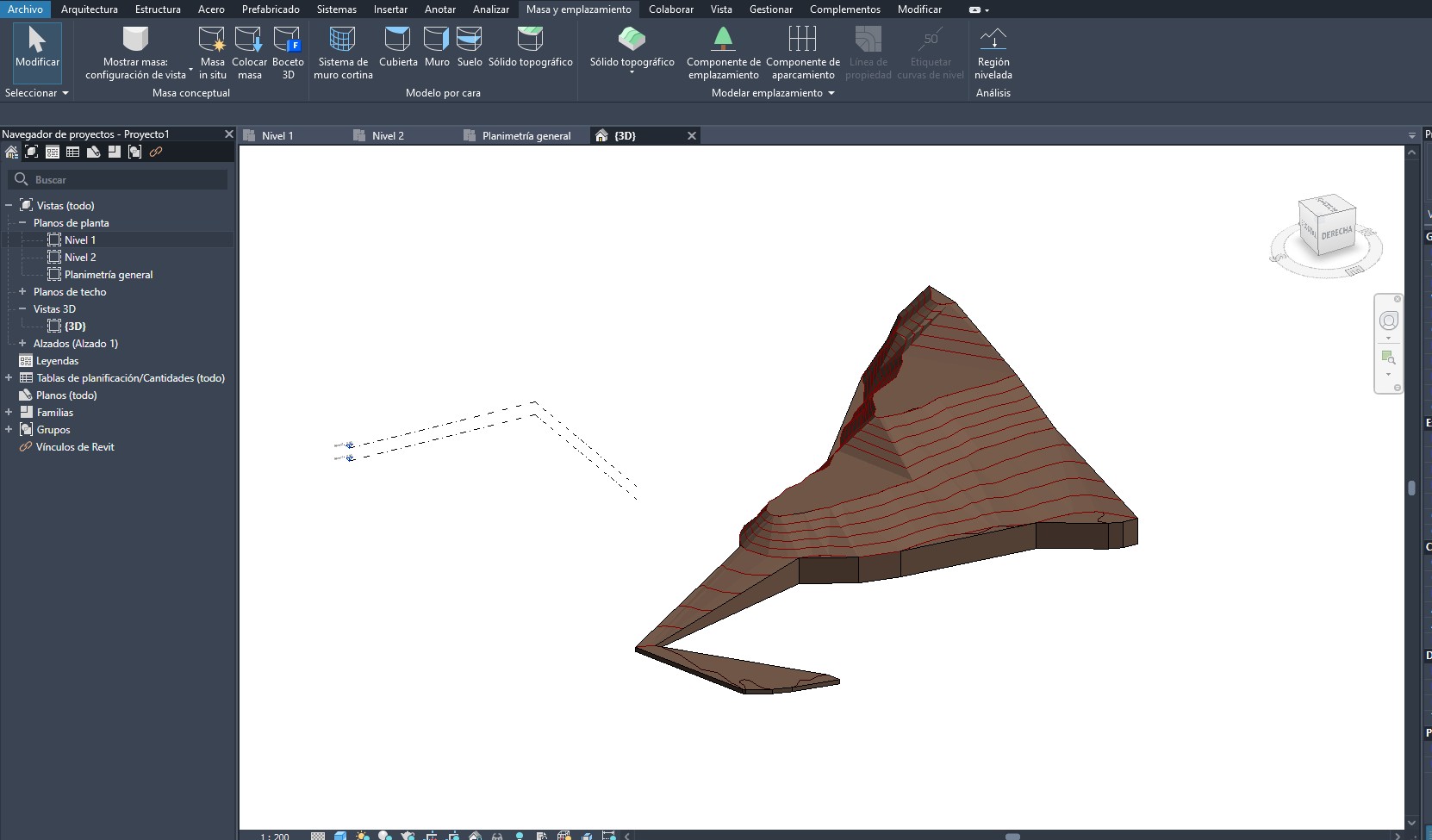
Task: Open the Seleccionar dropdown
Action: pos(36,93)
